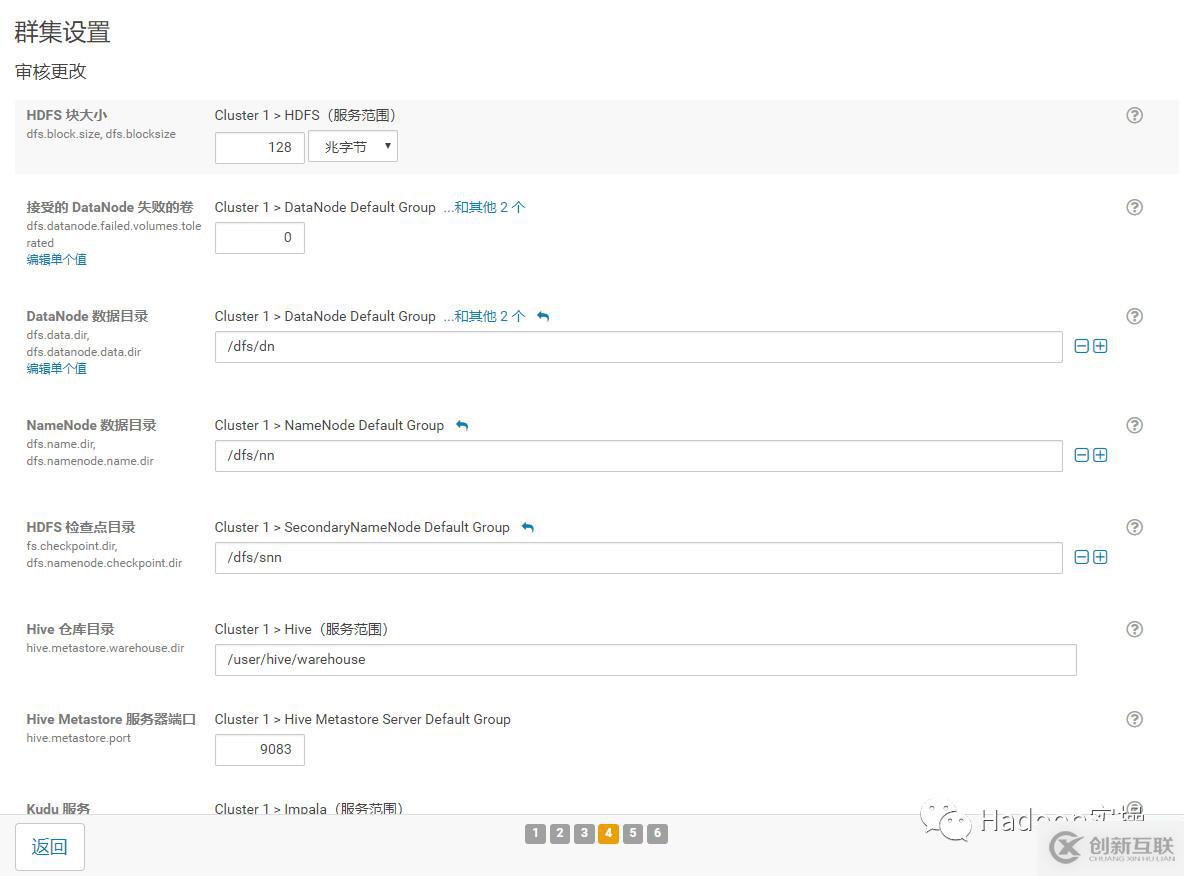Revert DataNode data directory to default
The height and width of the screenshot is (876, 1184).
coord(543,316)
